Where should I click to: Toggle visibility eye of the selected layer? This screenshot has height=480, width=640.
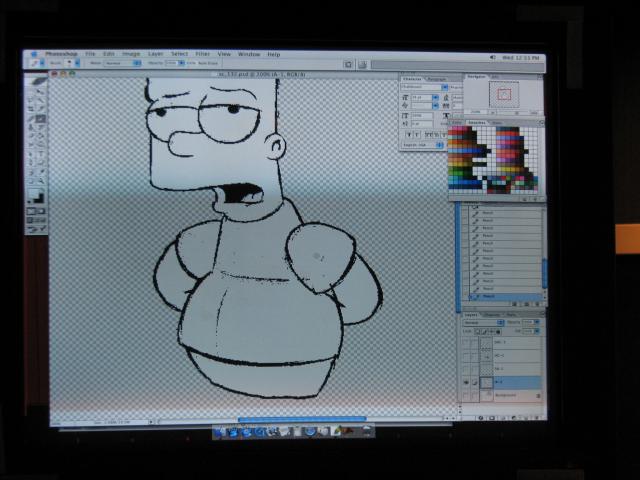tap(468, 382)
